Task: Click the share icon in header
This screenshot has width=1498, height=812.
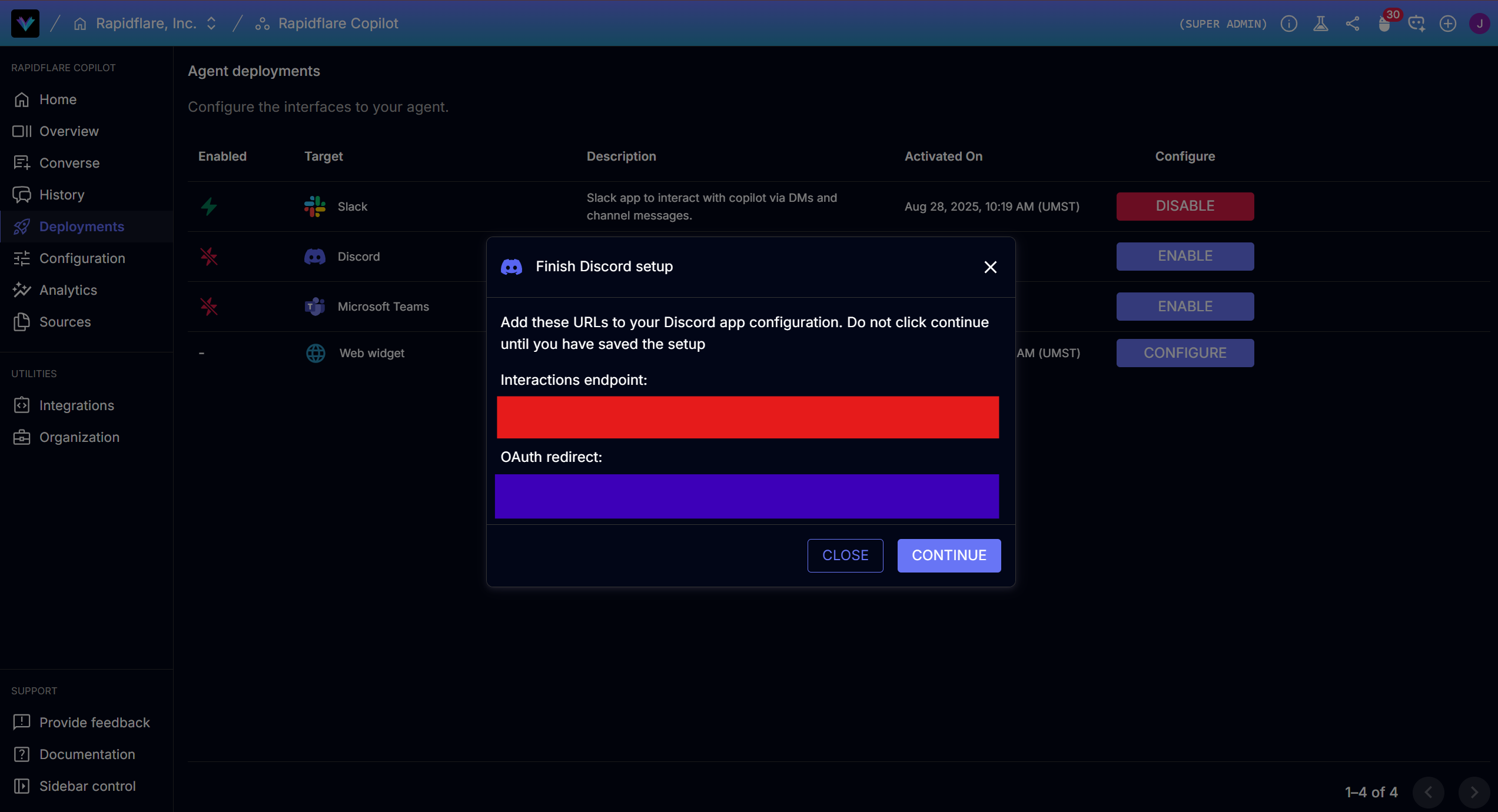Action: pos(1352,24)
